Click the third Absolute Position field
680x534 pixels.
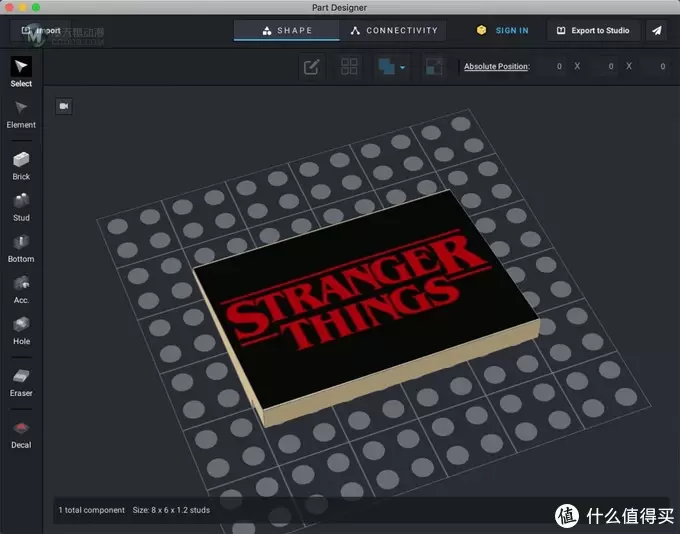[x=654, y=66]
